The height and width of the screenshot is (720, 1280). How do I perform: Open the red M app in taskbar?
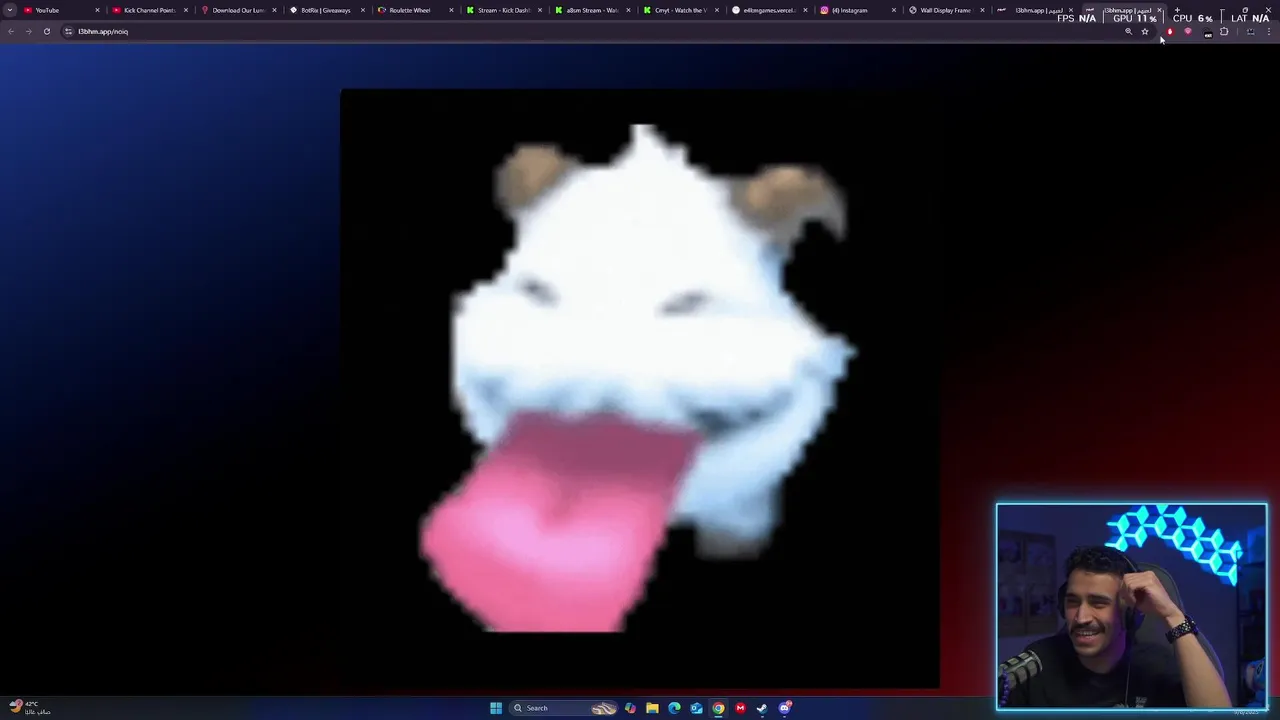click(740, 708)
